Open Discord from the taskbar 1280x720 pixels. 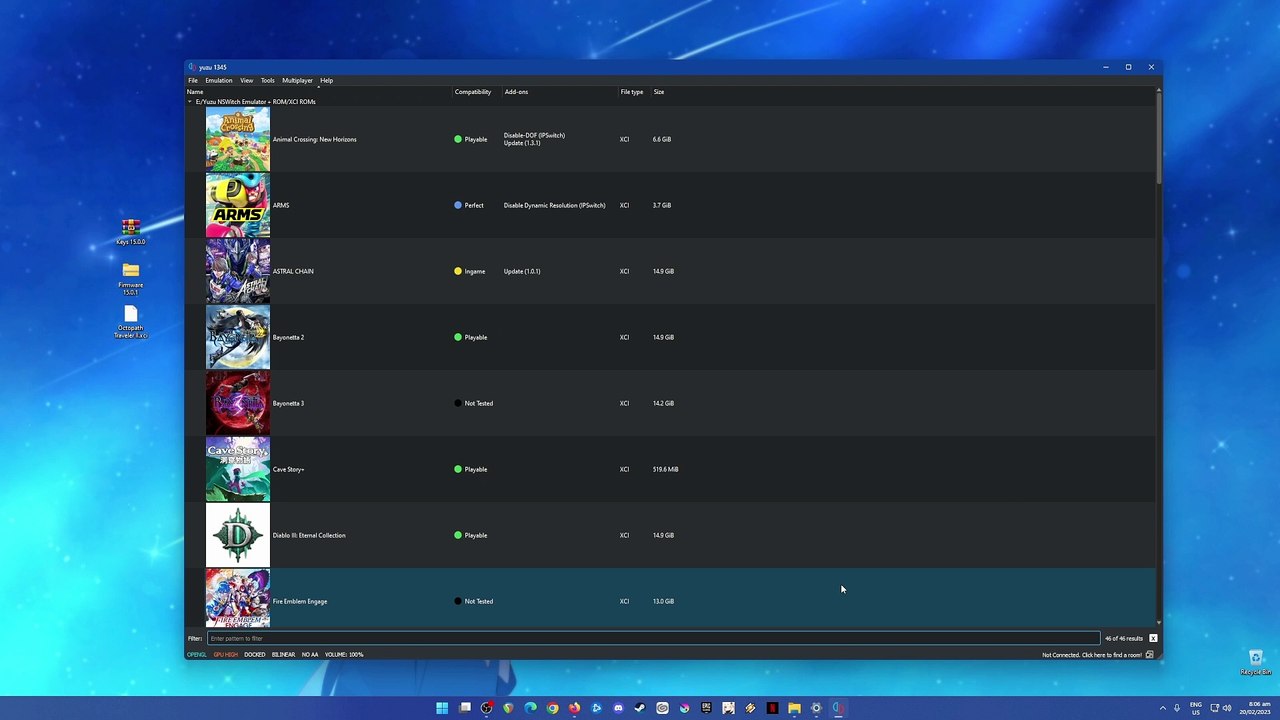click(x=618, y=708)
